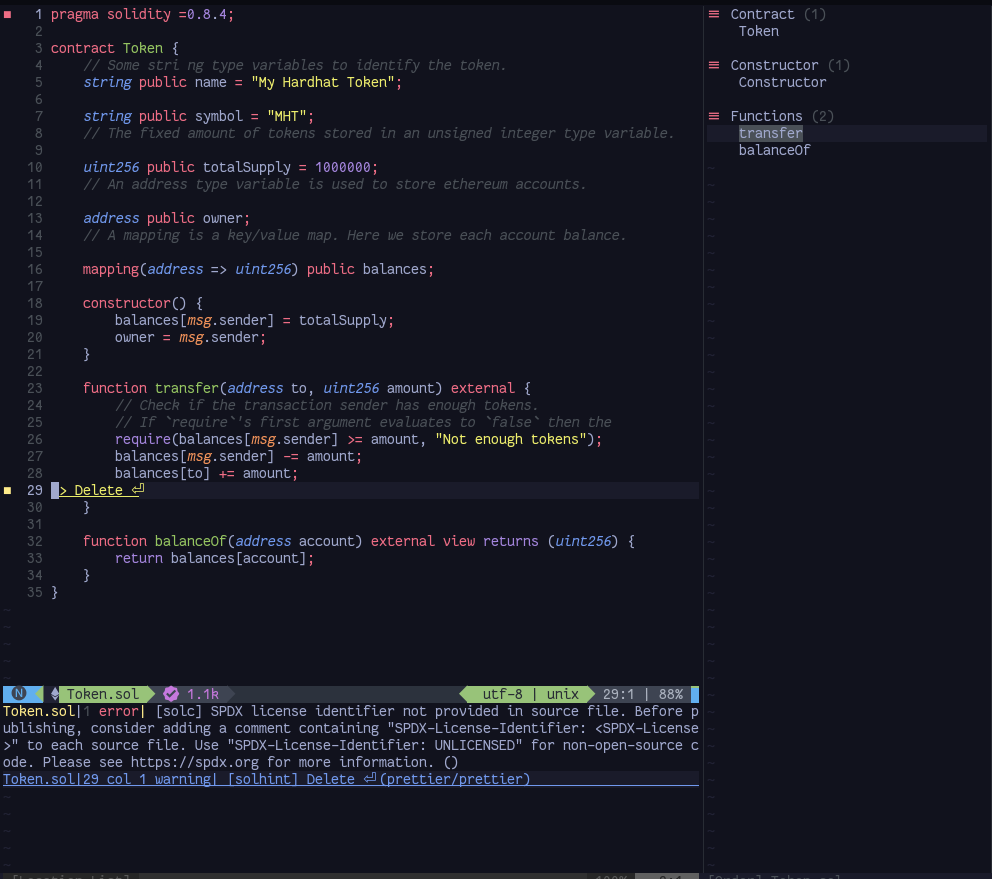The height and width of the screenshot is (879, 992).
Task: Select the Constructor entry under Constructor group
Action: (x=782, y=82)
